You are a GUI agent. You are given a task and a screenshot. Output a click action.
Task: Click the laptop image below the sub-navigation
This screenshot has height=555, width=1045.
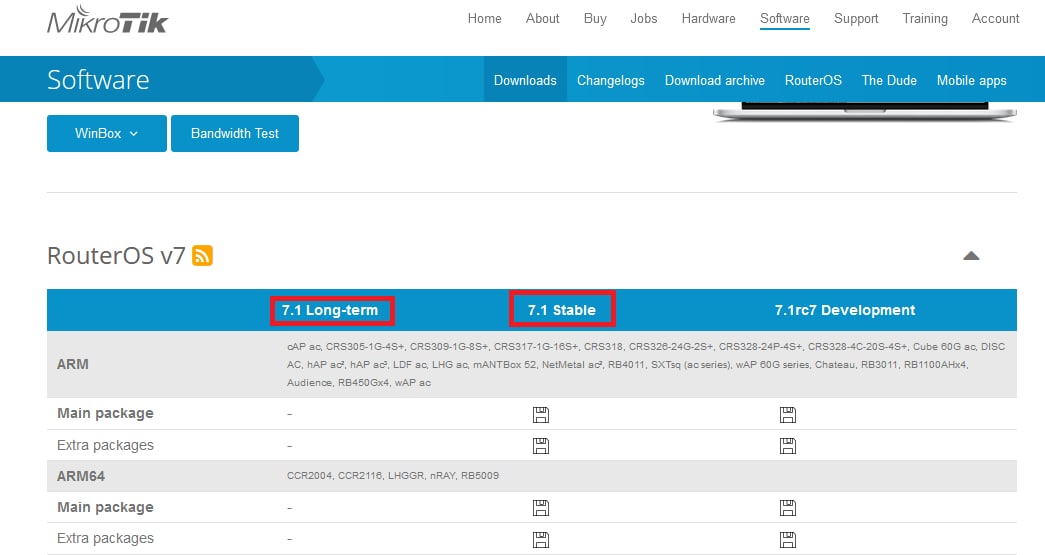click(x=864, y=111)
